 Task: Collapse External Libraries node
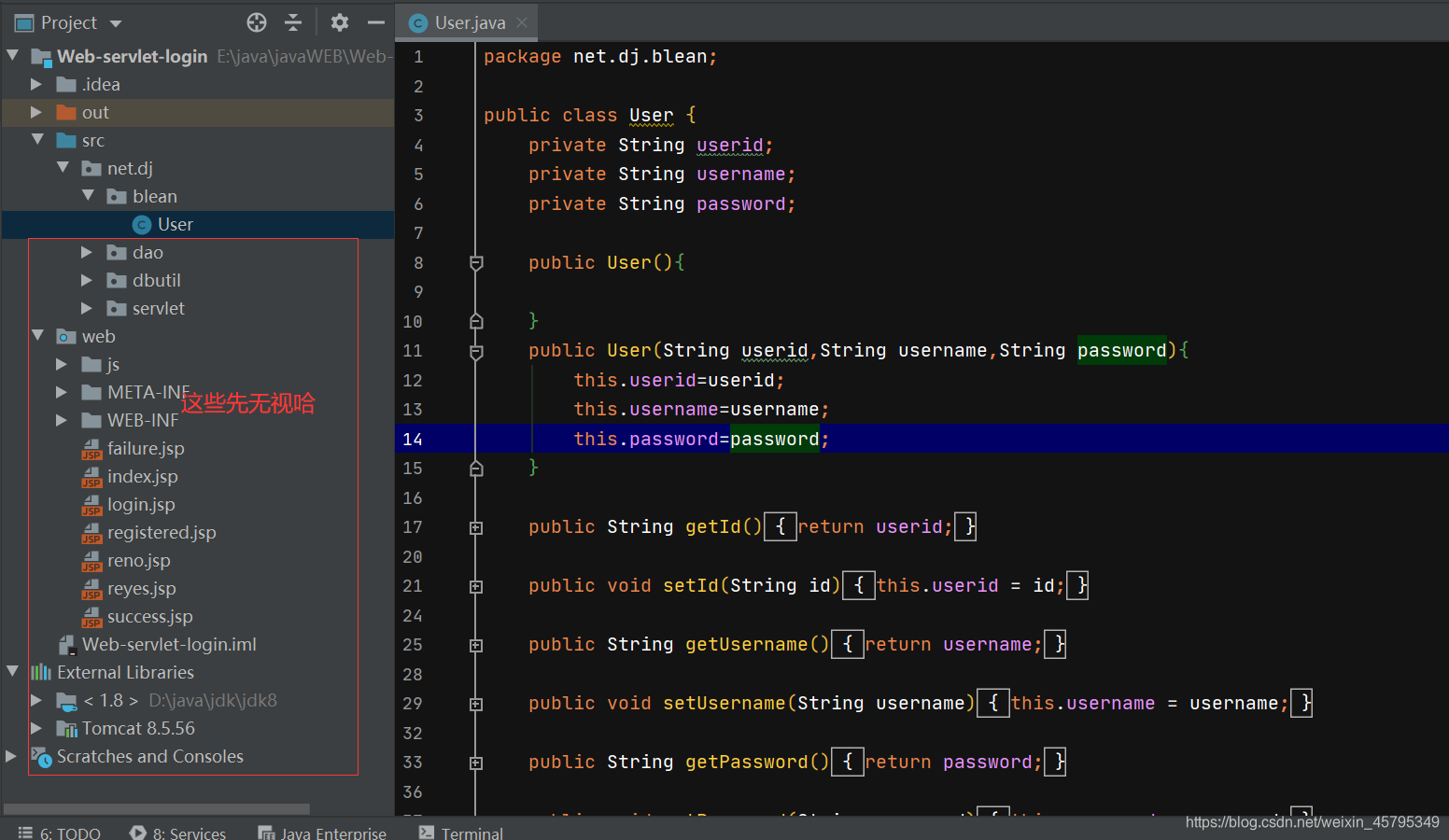13,672
